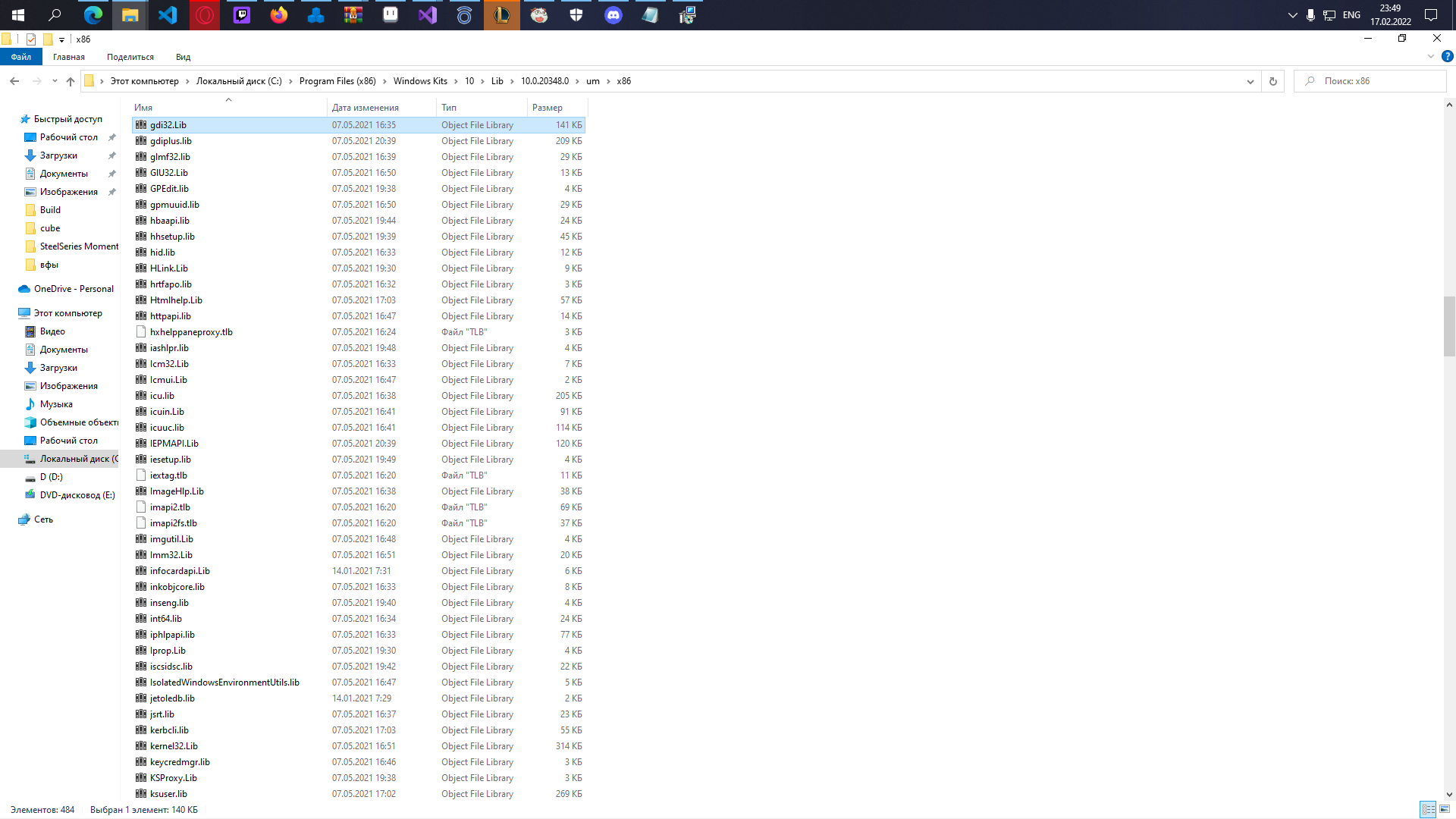Click the microphone tray icon
This screenshot has height=819, width=1456.
[1310, 15]
